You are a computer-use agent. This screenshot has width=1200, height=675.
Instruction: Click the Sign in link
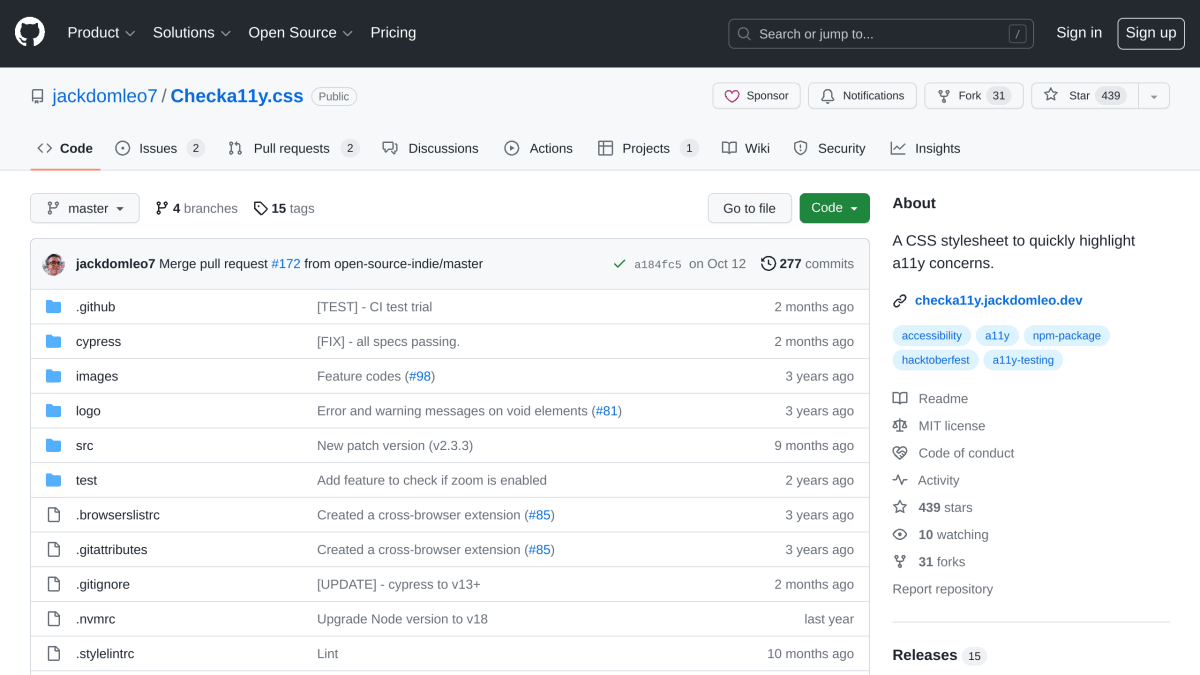pos(1079,33)
